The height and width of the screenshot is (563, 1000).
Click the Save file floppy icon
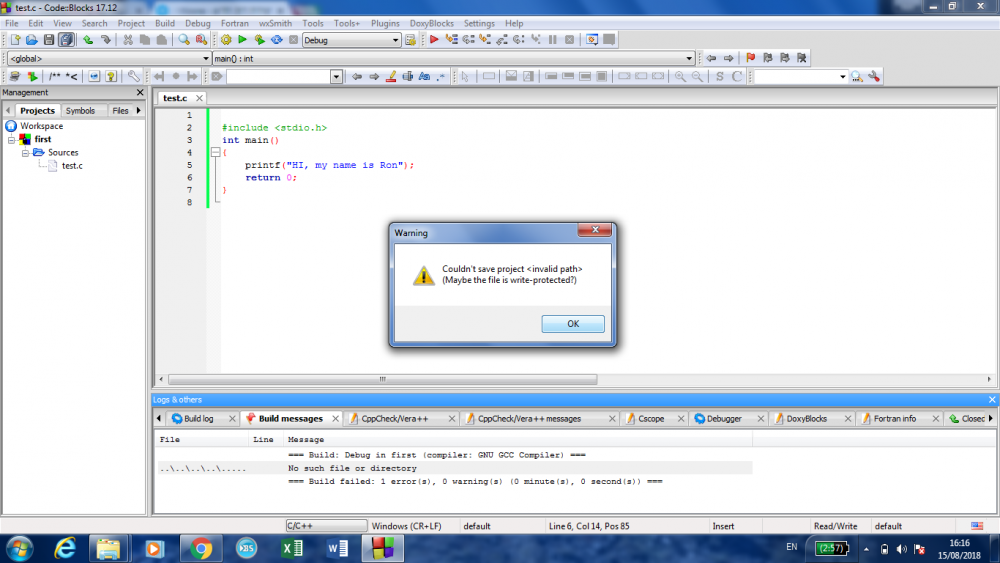48,40
